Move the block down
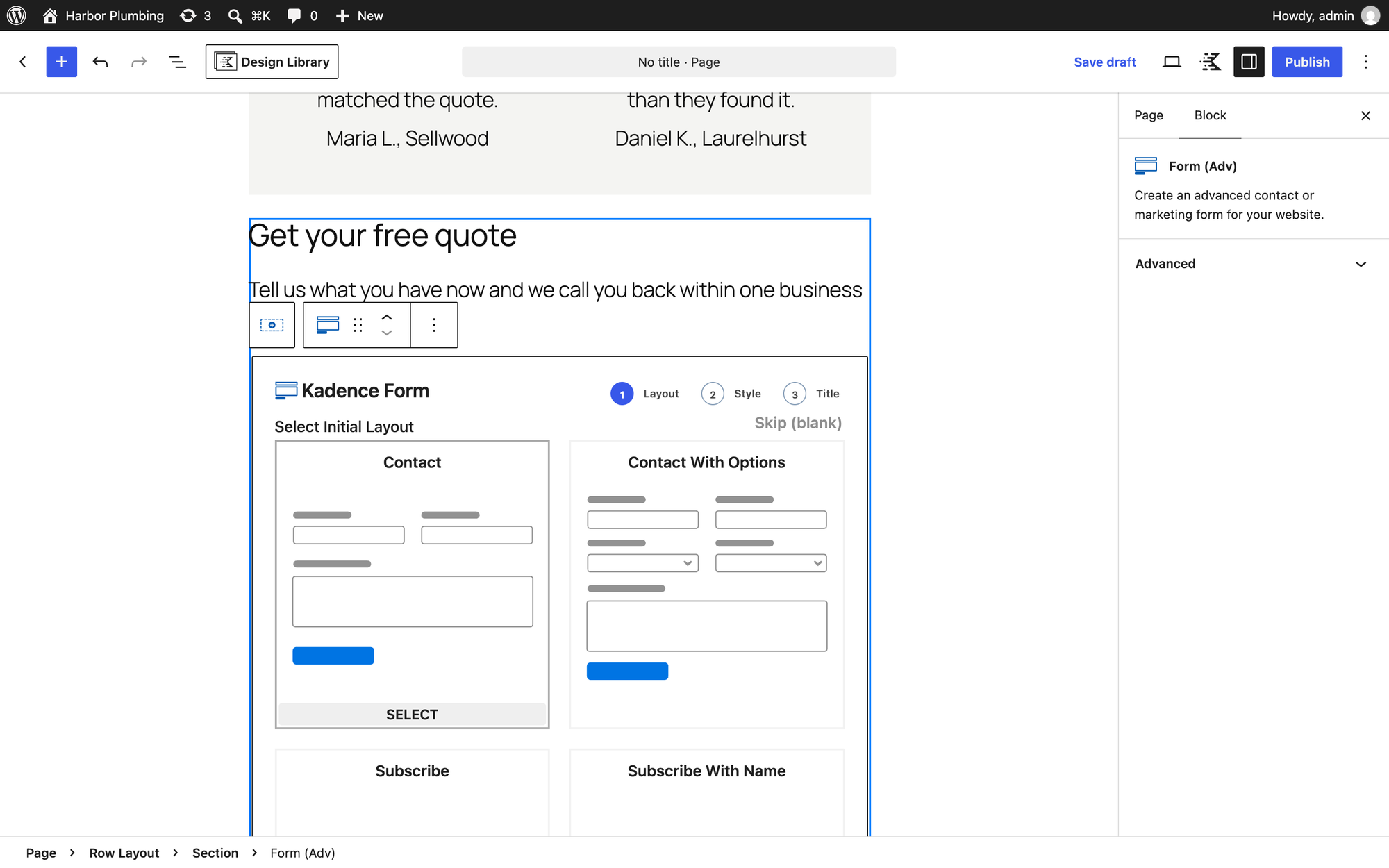The image size is (1389, 868). click(387, 333)
